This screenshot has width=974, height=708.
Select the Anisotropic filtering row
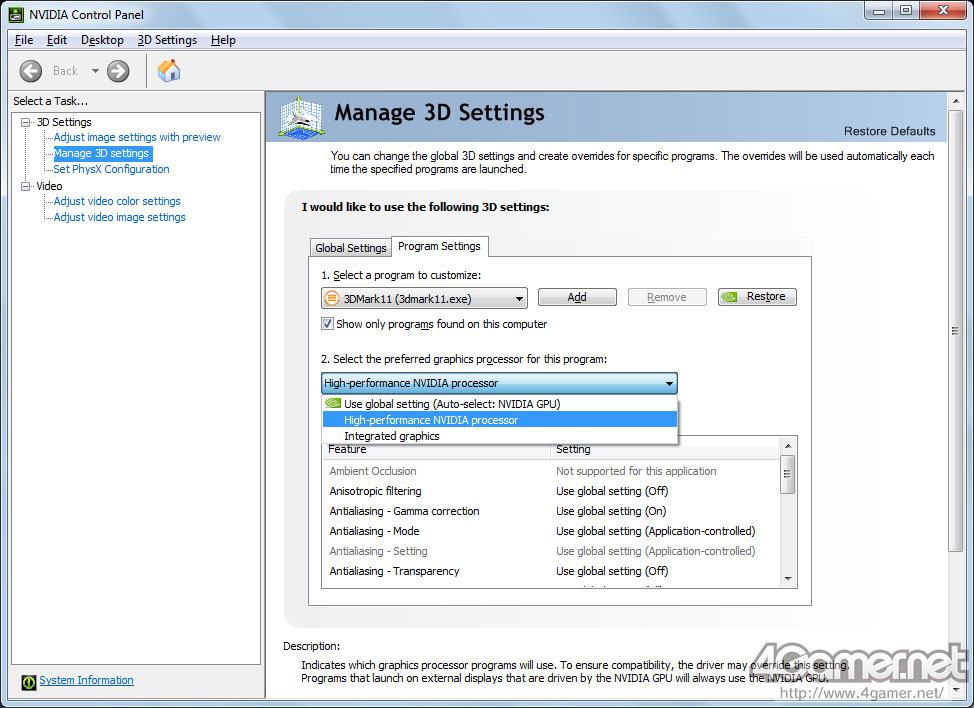pyautogui.click(x=552, y=491)
